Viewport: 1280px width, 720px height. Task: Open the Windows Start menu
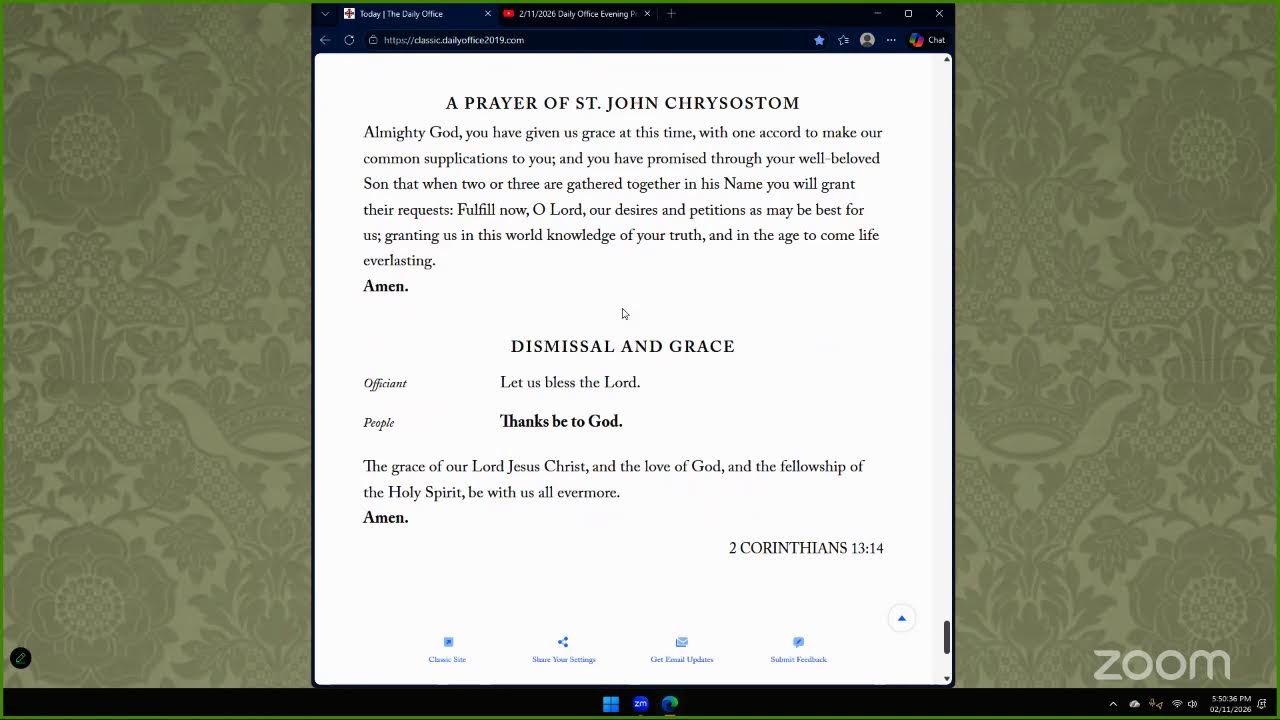(611, 704)
